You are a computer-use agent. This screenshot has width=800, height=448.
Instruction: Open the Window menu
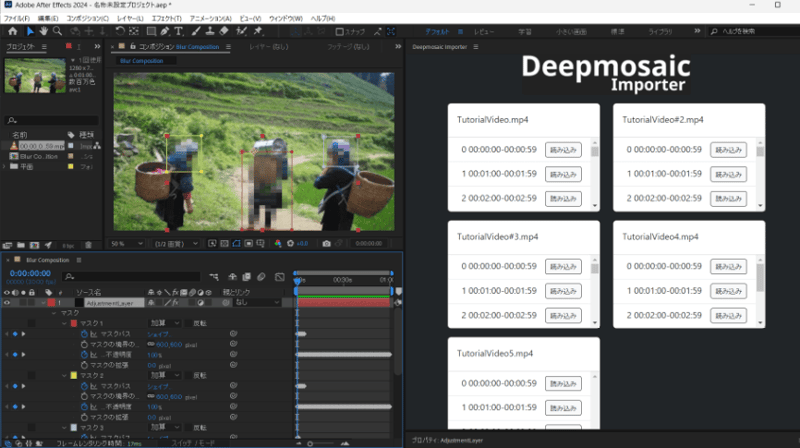point(286,18)
